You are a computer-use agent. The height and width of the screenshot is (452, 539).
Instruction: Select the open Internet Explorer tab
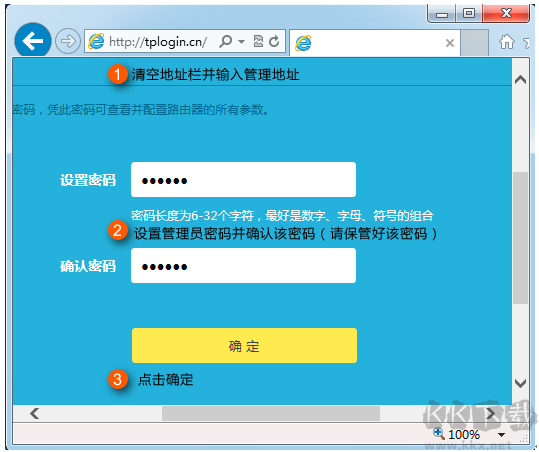point(375,43)
